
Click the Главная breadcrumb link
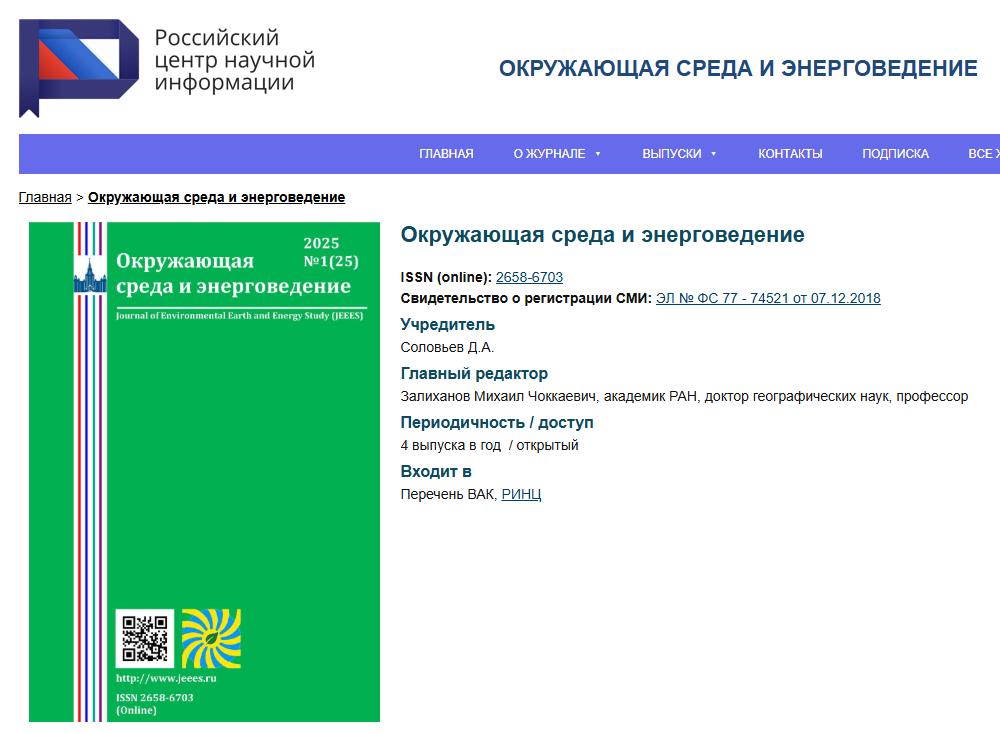45,197
